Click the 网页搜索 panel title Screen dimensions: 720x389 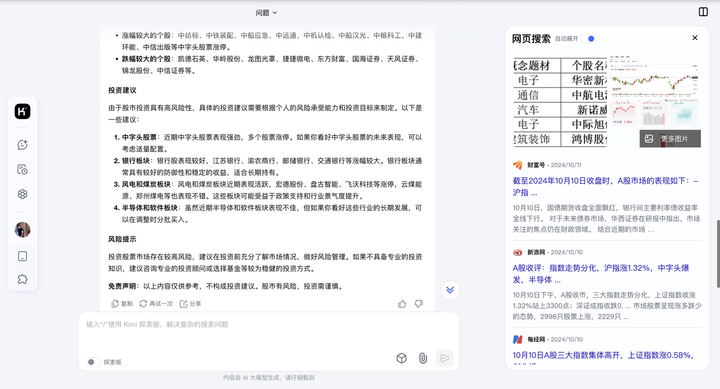tap(531, 39)
